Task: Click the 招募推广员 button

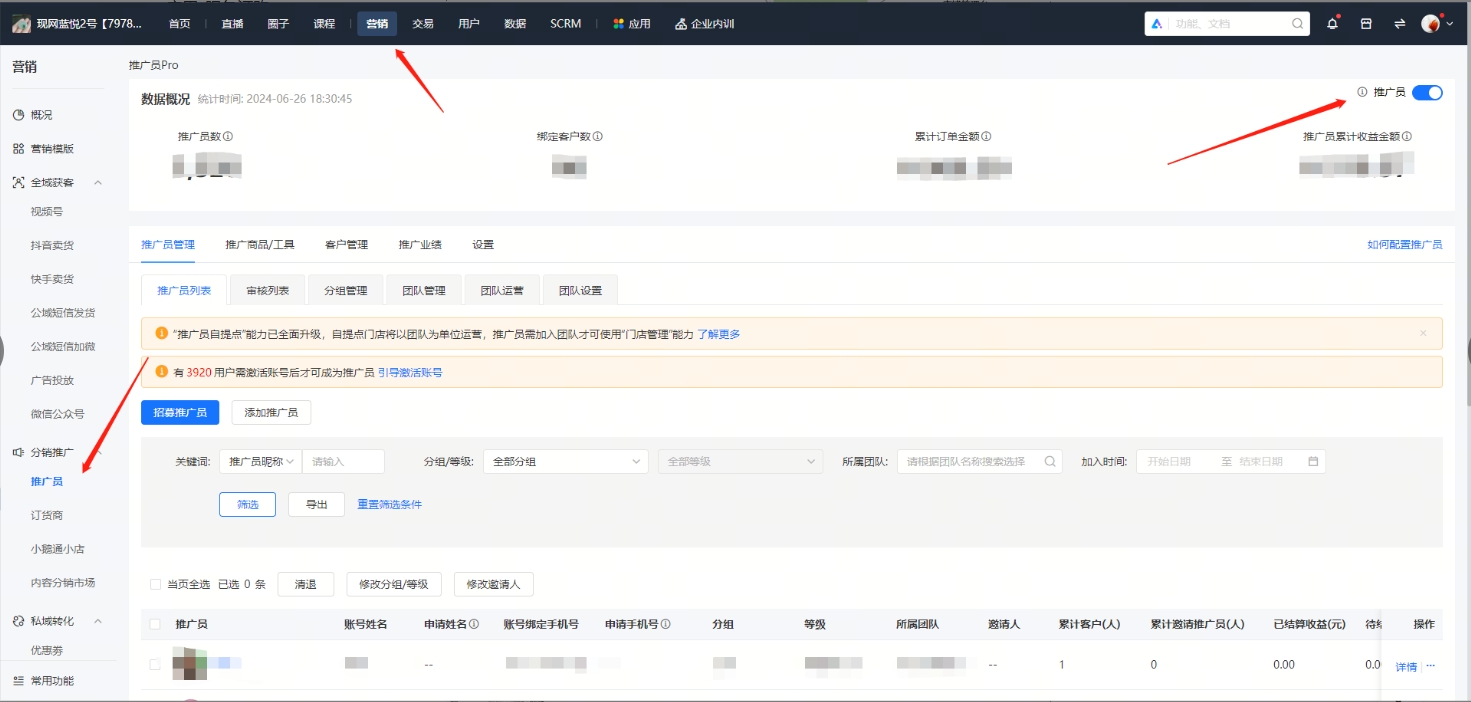Action: 180,412
